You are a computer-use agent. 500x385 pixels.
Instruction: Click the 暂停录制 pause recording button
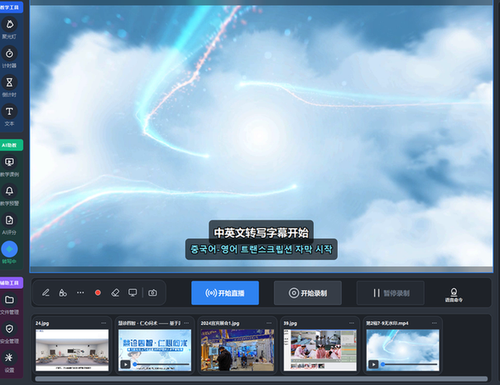pyautogui.click(x=390, y=293)
